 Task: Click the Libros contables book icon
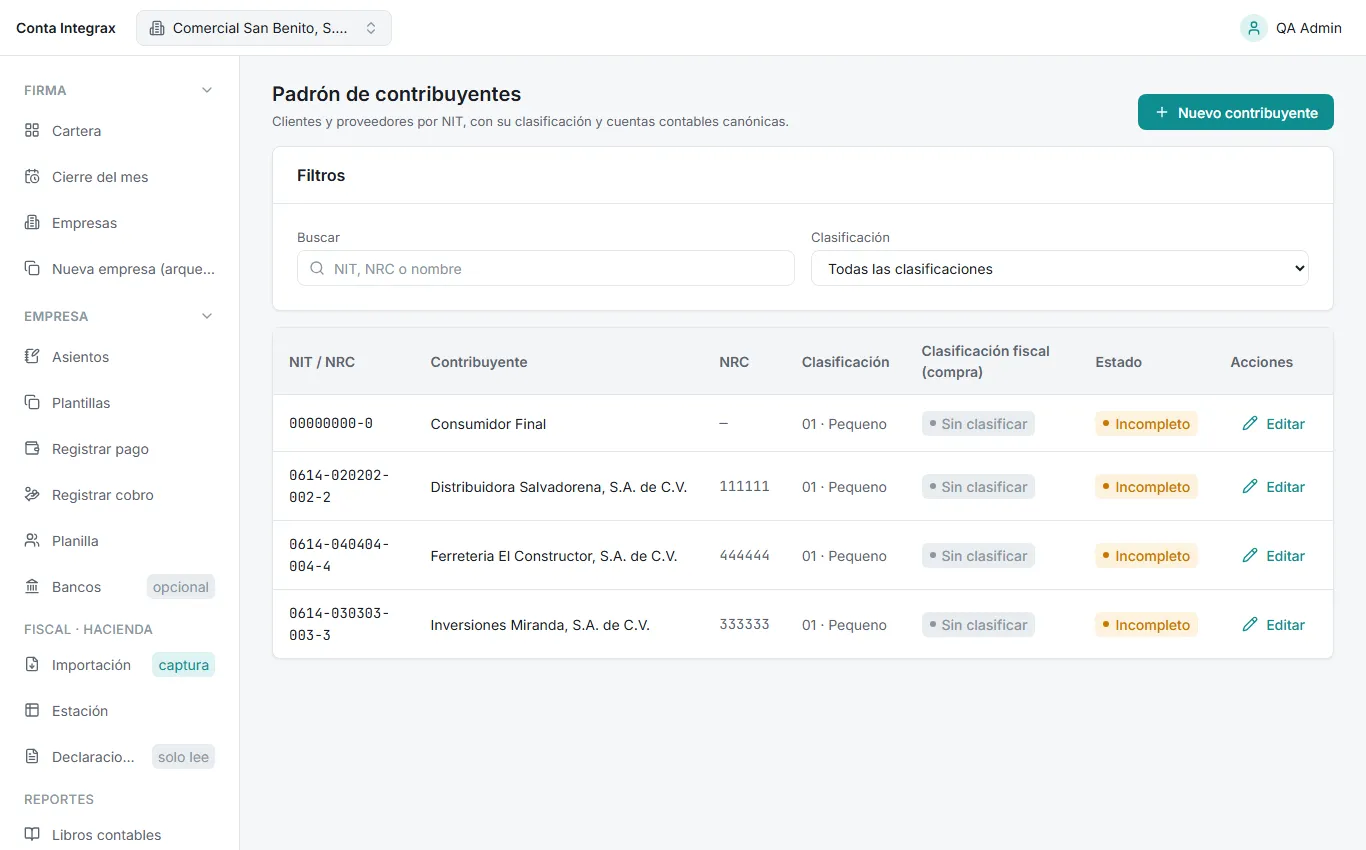pos(32,835)
